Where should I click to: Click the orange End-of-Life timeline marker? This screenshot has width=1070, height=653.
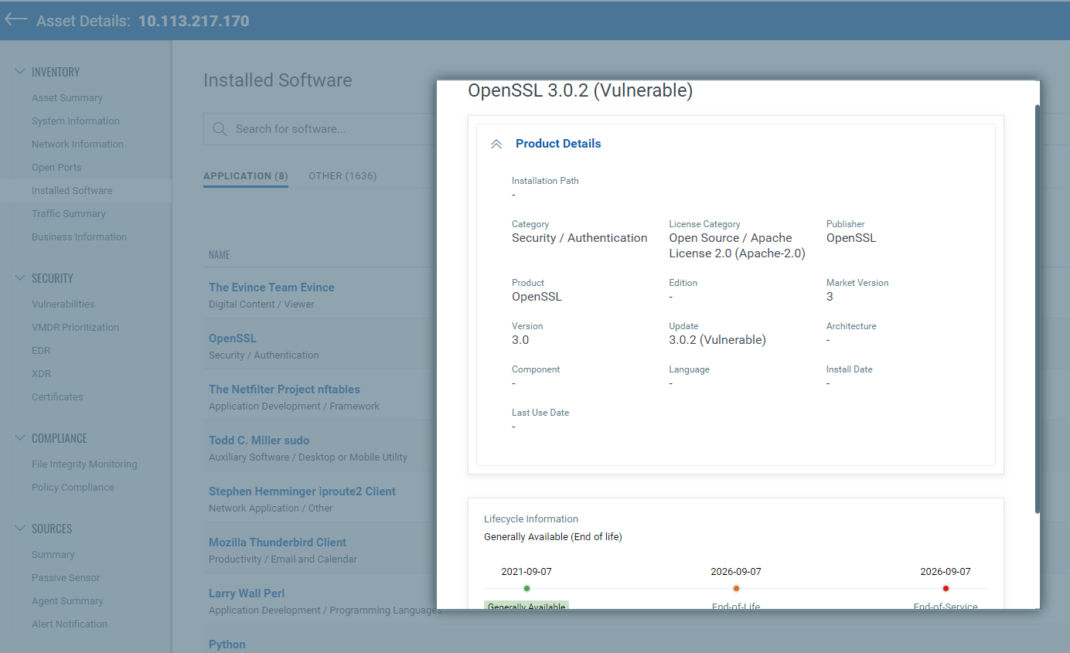(736, 589)
